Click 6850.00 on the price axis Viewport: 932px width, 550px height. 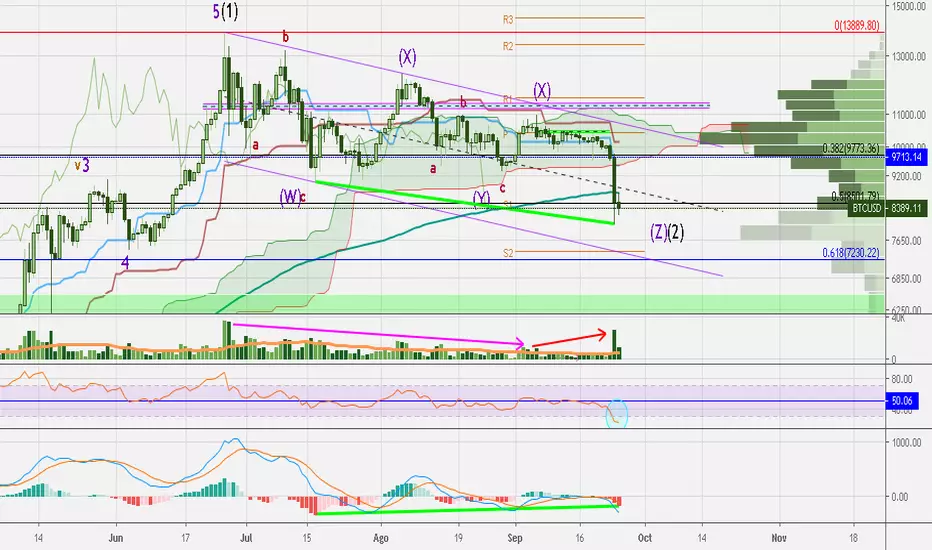point(908,278)
